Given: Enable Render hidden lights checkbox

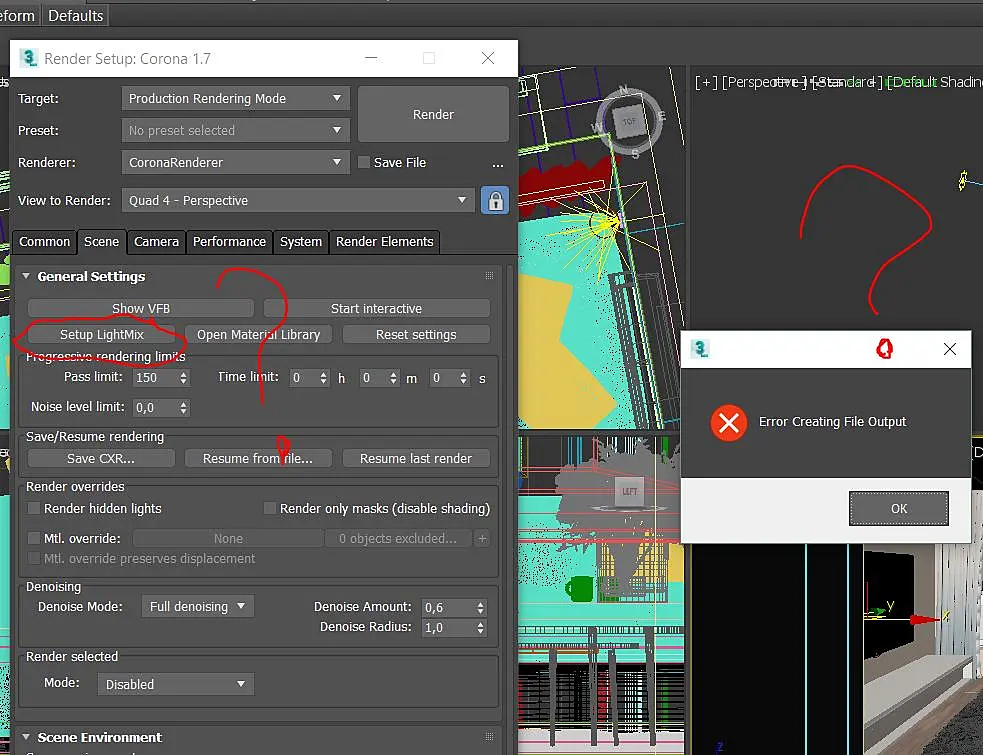Looking at the screenshot, I should (34, 509).
